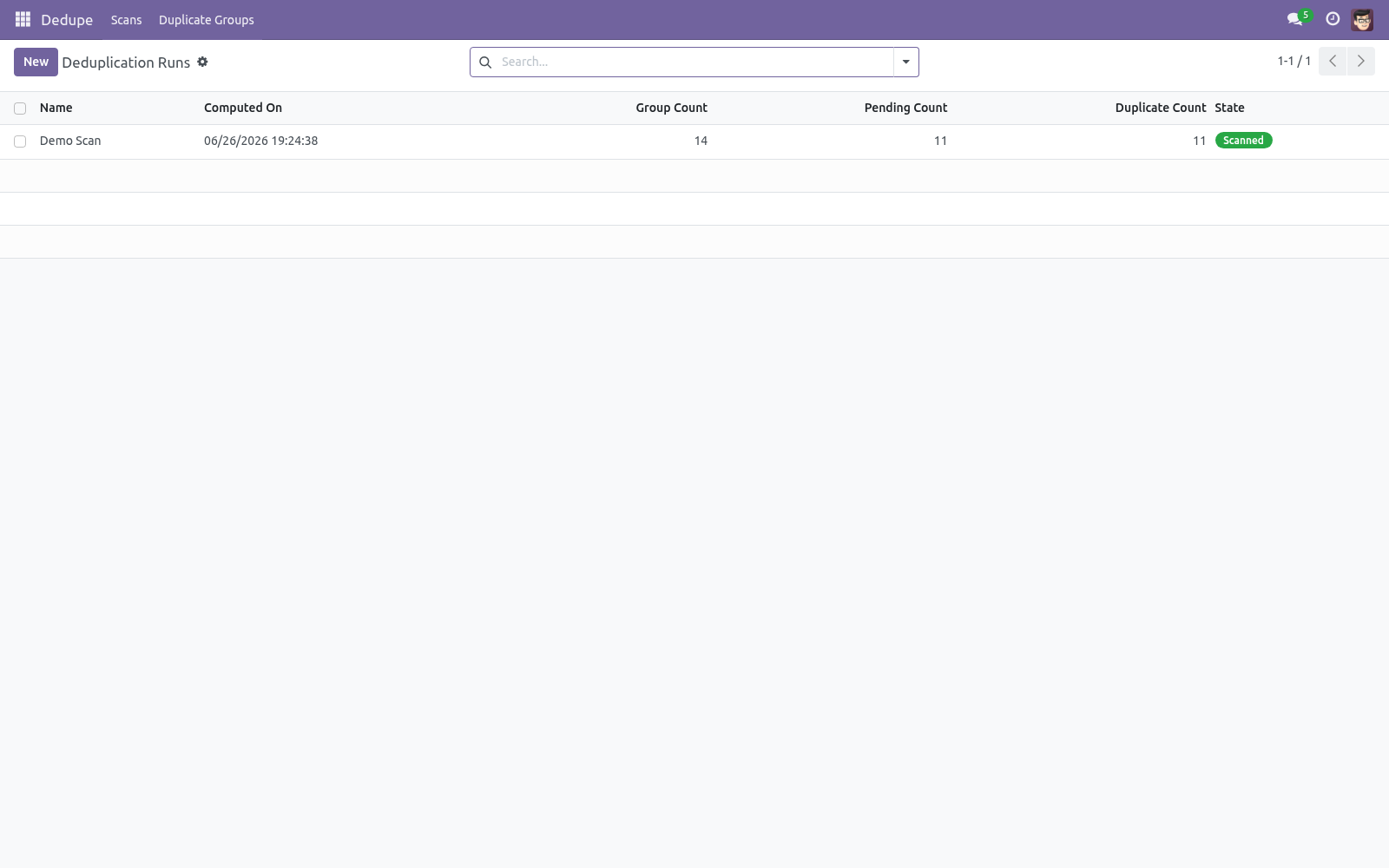Sort by the Group Count column

671,108
